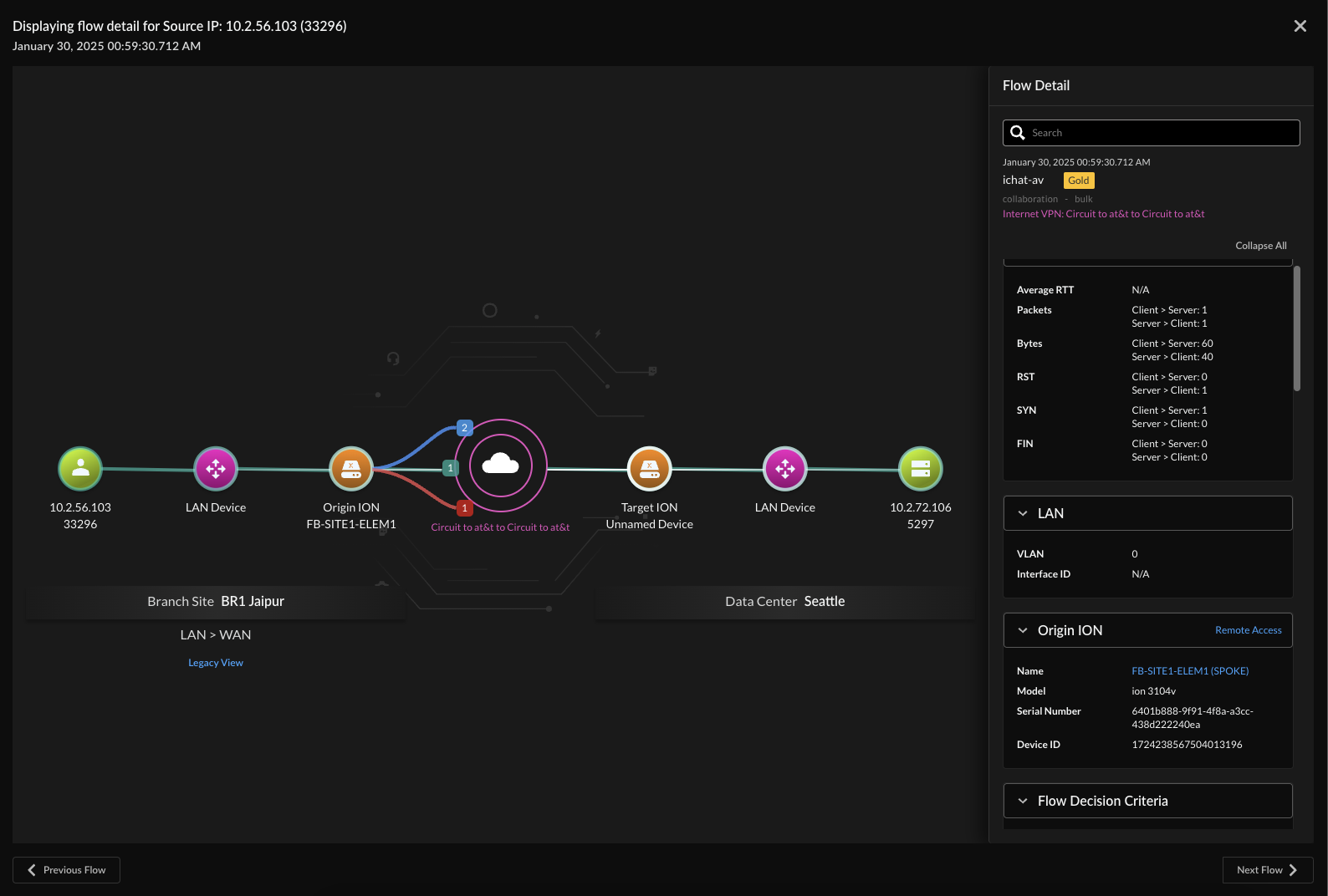Click the VLAN value 0
Screen dimensions: 1328x896
pos(1135,554)
